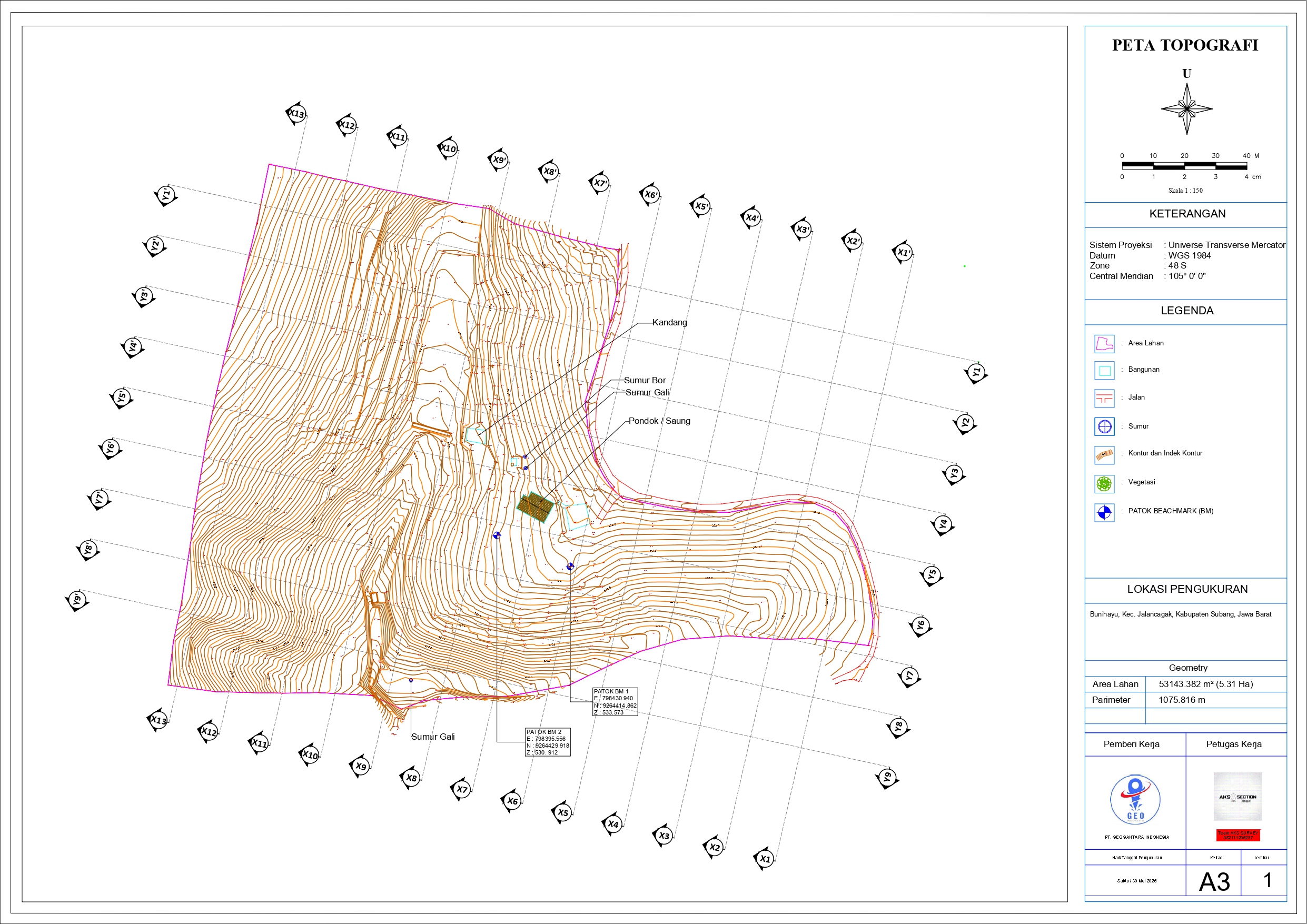Select the Area Lahan legend symbol
The height and width of the screenshot is (924, 1307).
pos(1104,343)
